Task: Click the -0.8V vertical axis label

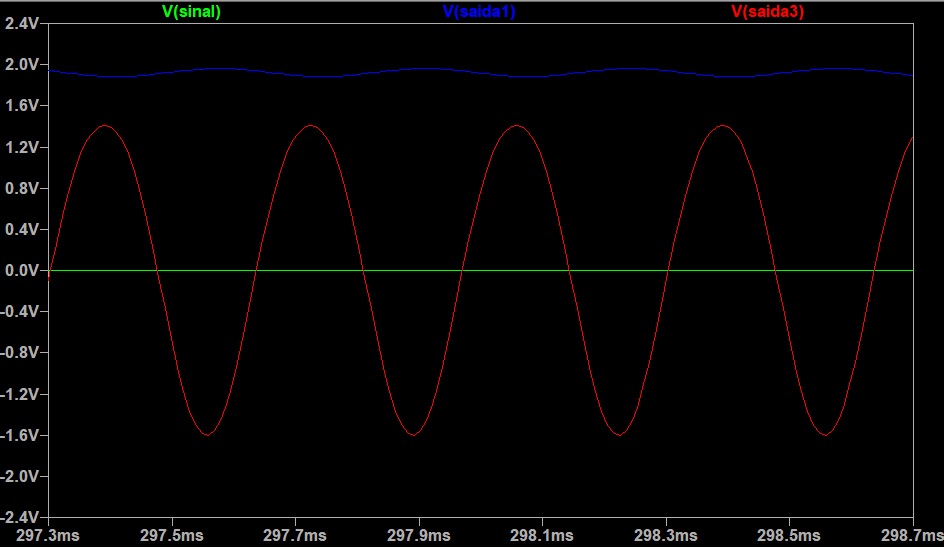Action: click(x=19, y=352)
